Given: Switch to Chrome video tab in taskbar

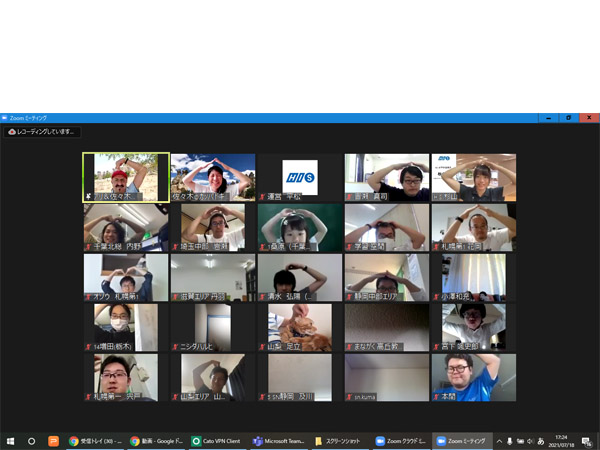Looking at the screenshot, I should click(x=155, y=440).
